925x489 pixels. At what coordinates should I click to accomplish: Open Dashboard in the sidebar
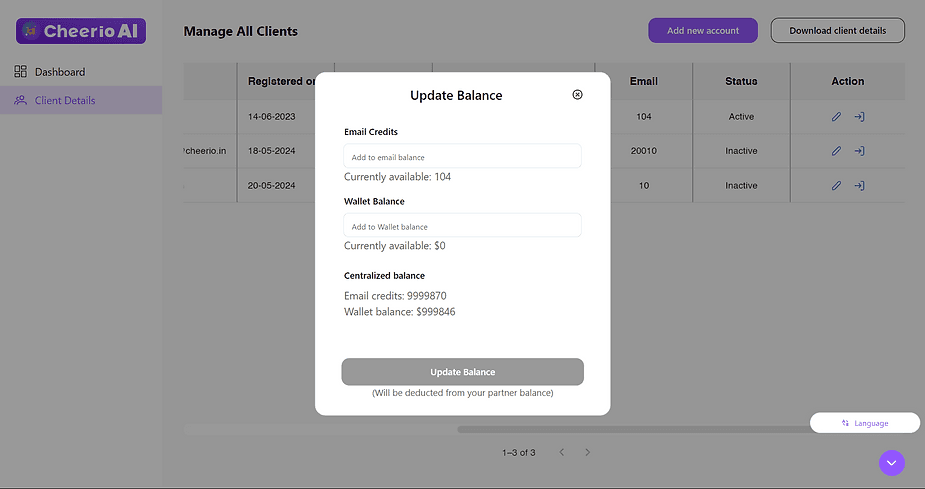pos(60,72)
